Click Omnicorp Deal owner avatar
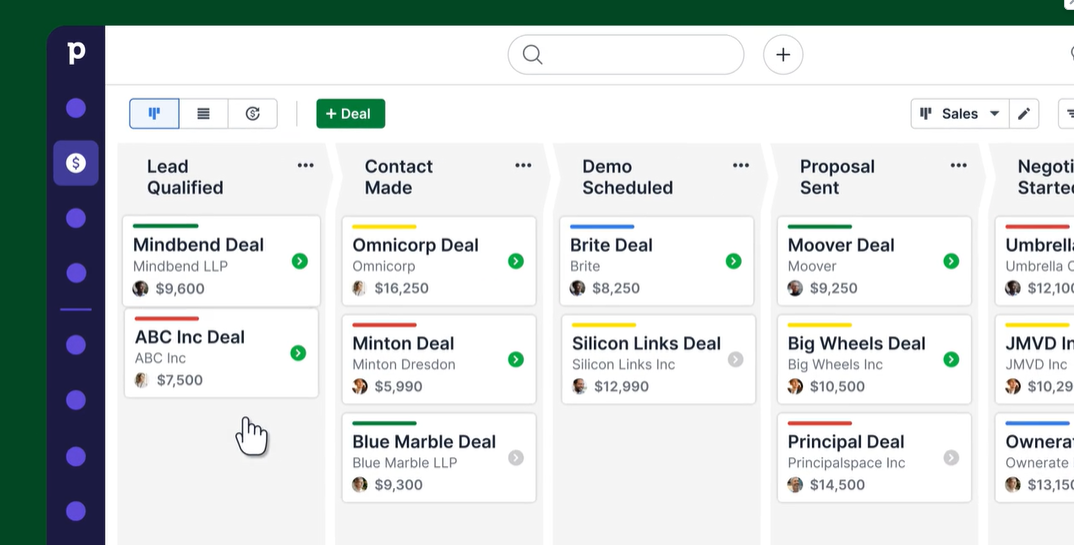This screenshot has height=545, width=1074. point(359,288)
